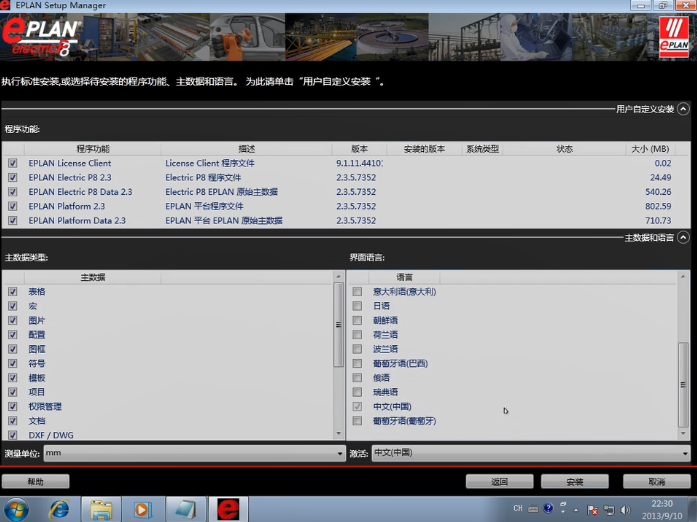Open the blue help icon in system tray
The width and height of the screenshot is (697, 522).
pyautogui.click(x=549, y=508)
